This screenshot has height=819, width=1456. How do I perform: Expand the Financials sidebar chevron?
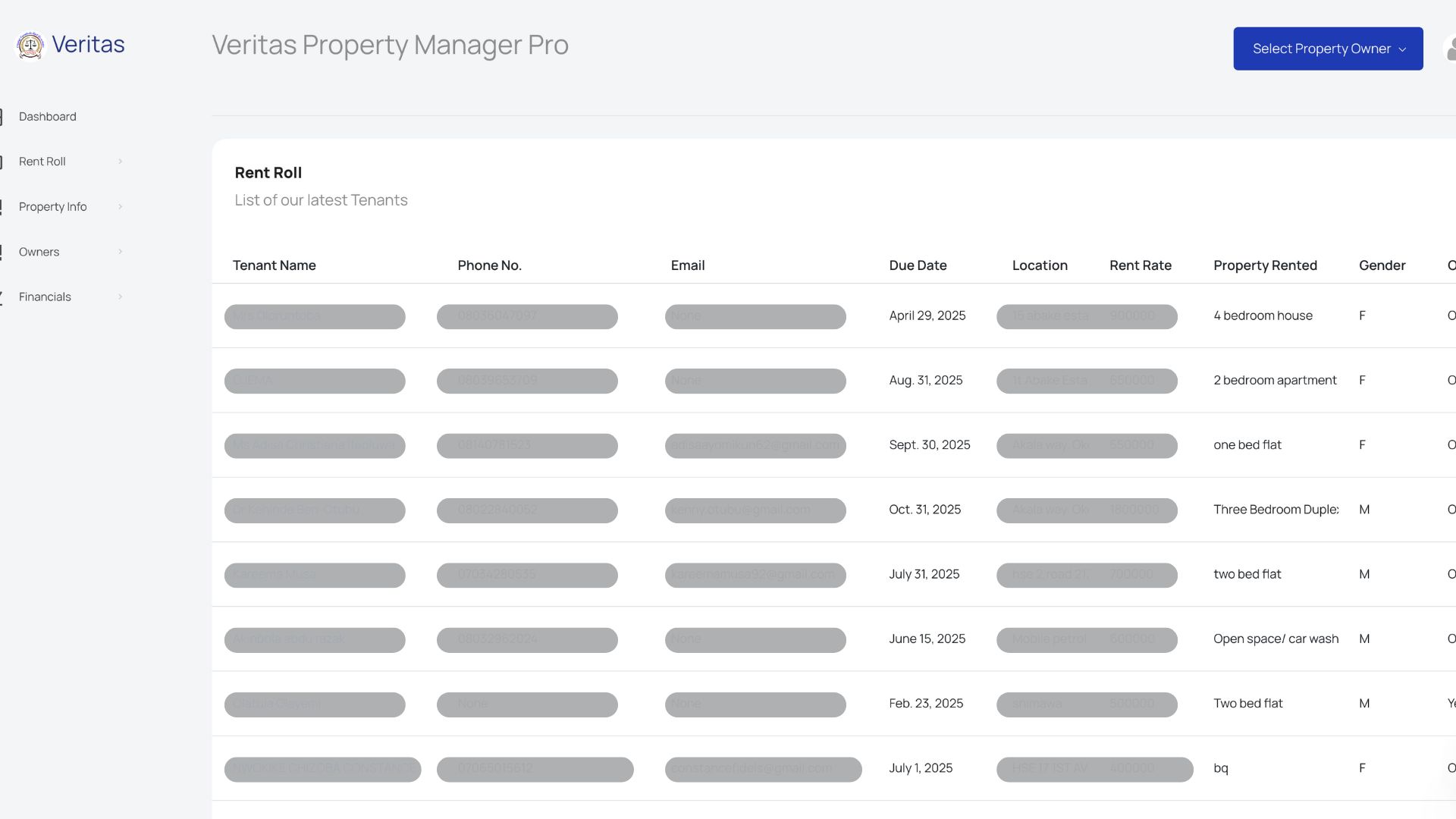[120, 297]
